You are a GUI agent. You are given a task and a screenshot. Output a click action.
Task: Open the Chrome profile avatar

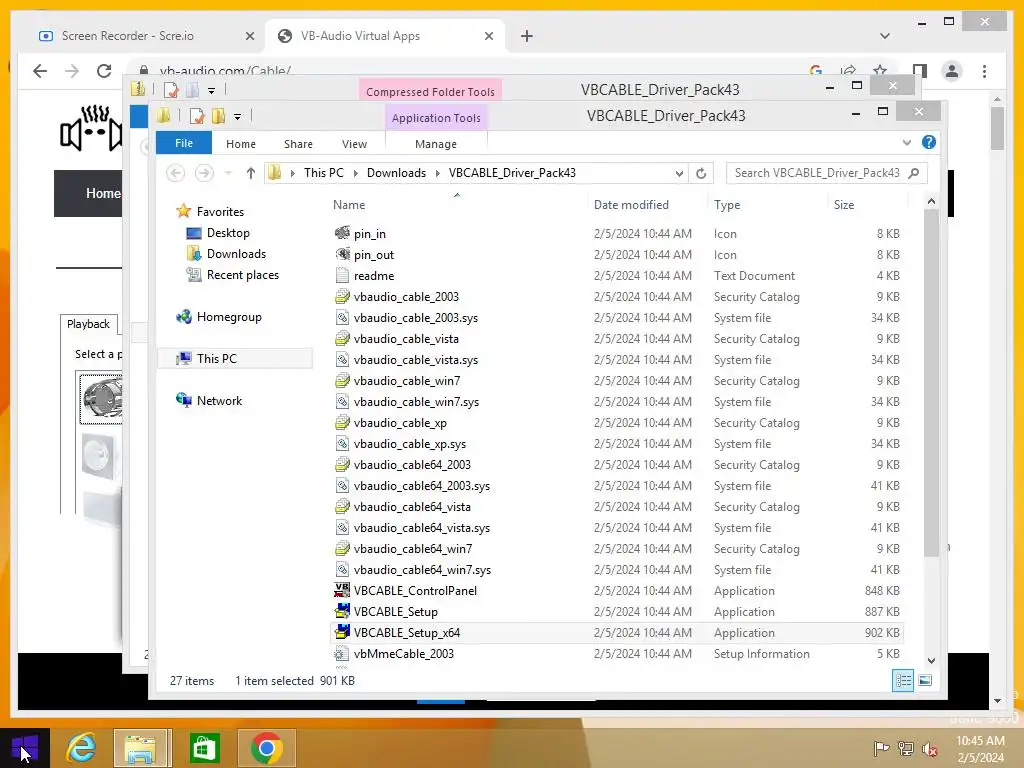pyautogui.click(x=952, y=71)
